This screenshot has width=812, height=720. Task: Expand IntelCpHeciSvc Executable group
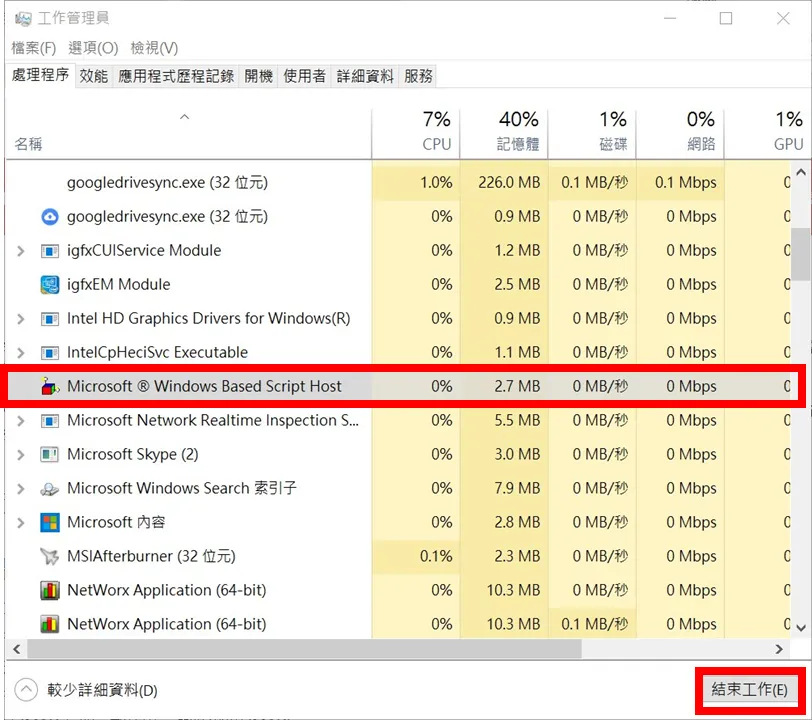click(21, 353)
